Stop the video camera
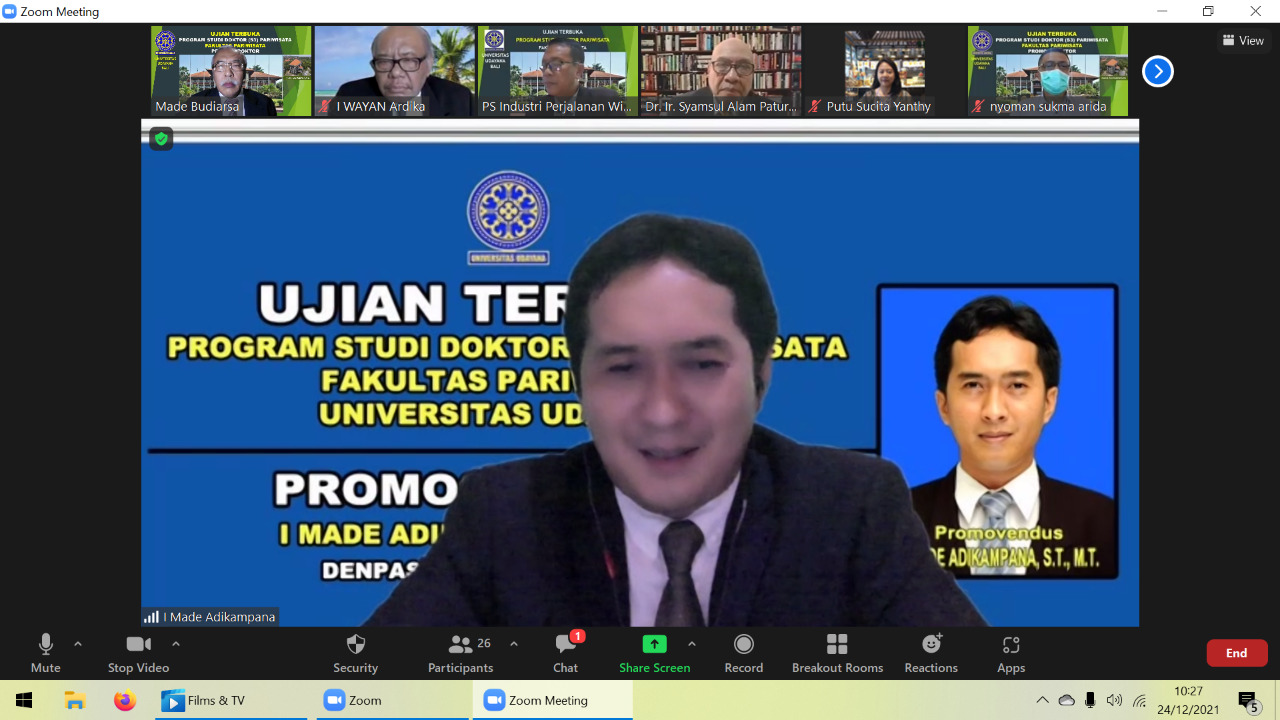 point(138,653)
